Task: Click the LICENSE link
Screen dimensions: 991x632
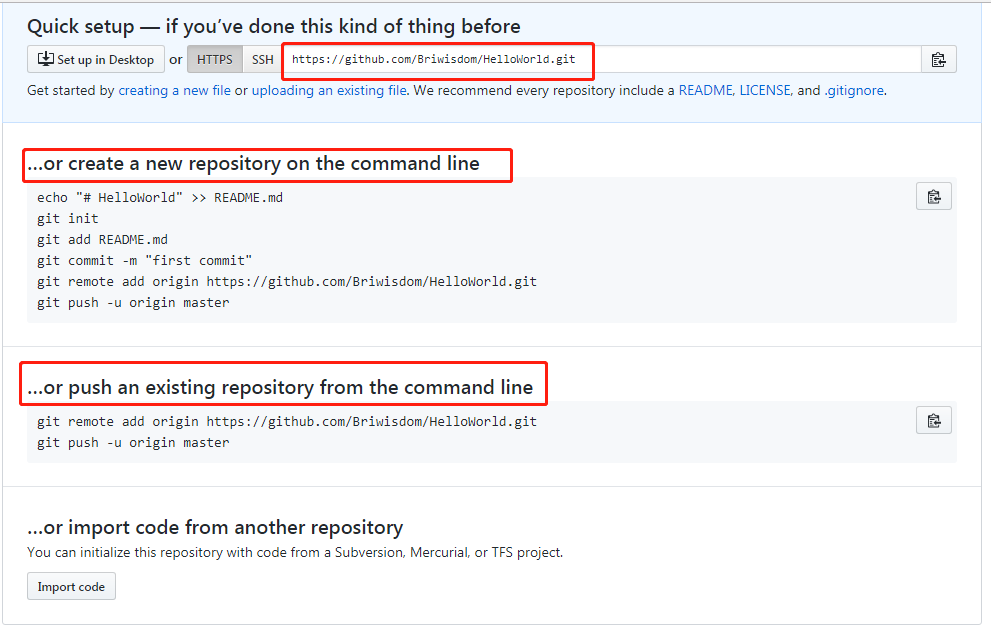Action: click(765, 90)
